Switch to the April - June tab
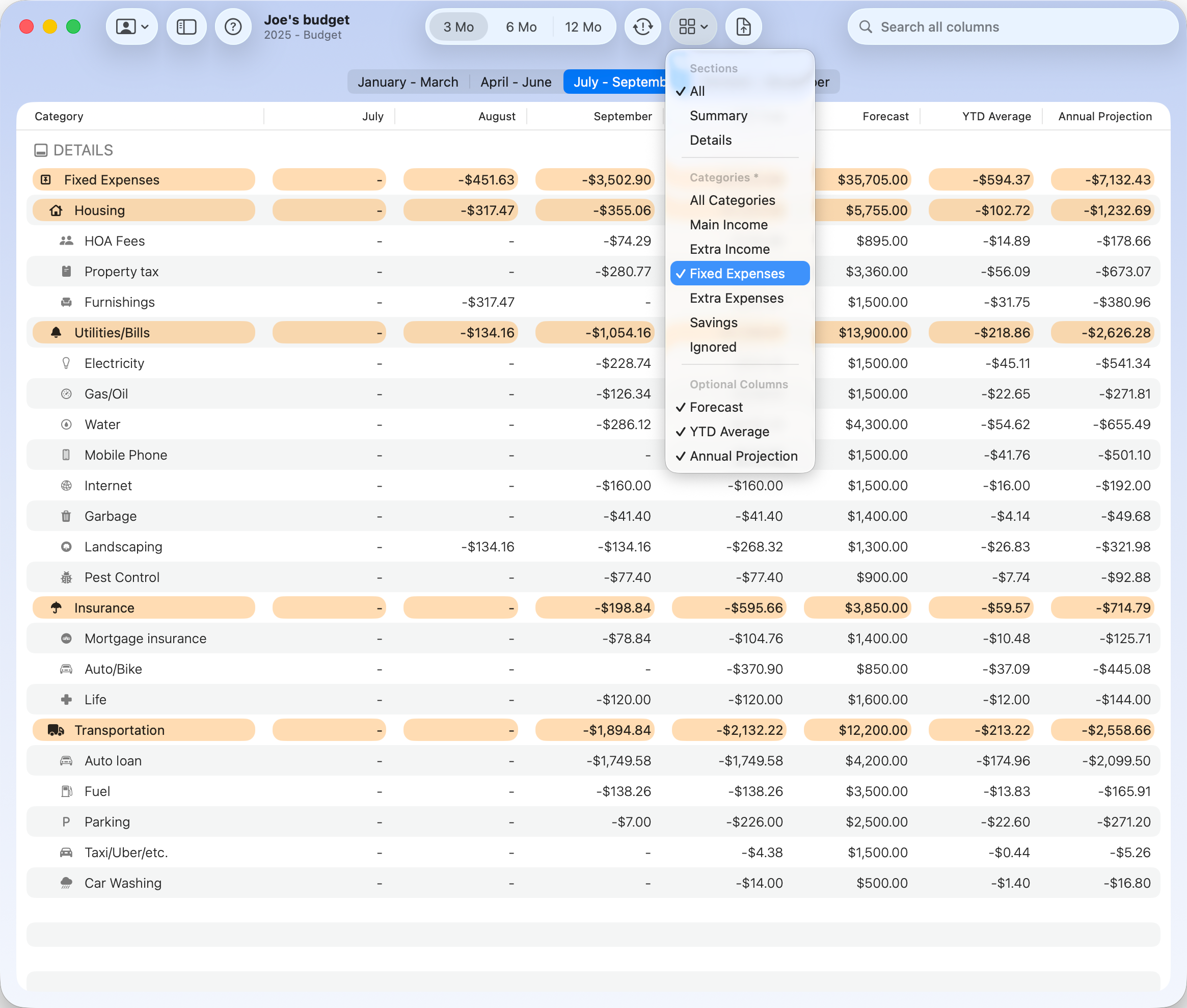 (516, 82)
